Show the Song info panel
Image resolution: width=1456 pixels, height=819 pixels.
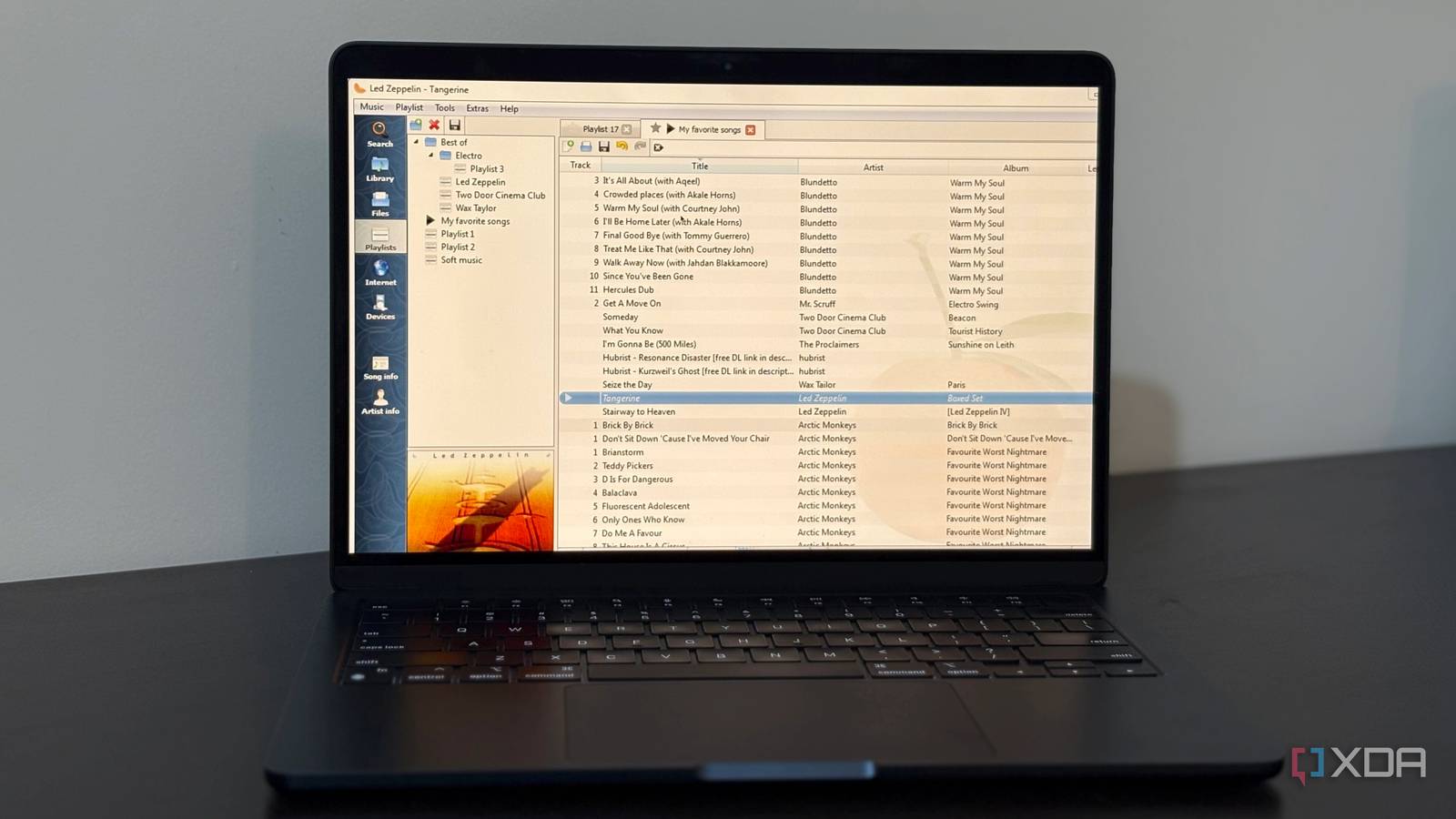point(379,368)
